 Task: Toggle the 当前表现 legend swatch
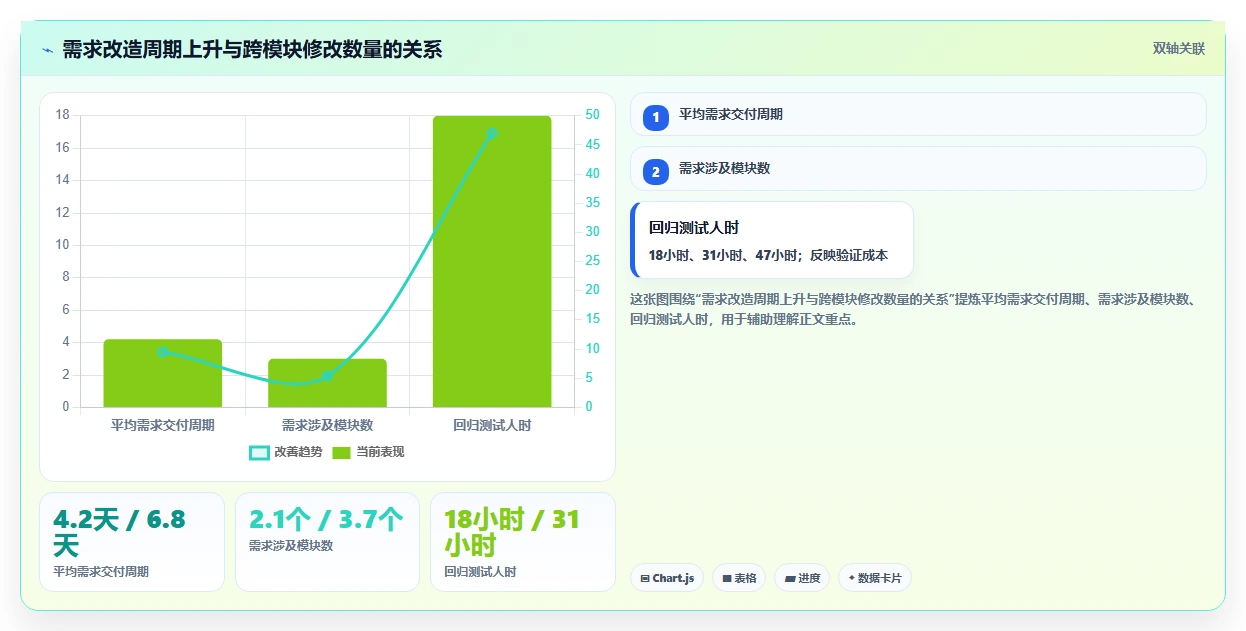pyautogui.click(x=342, y=453)
